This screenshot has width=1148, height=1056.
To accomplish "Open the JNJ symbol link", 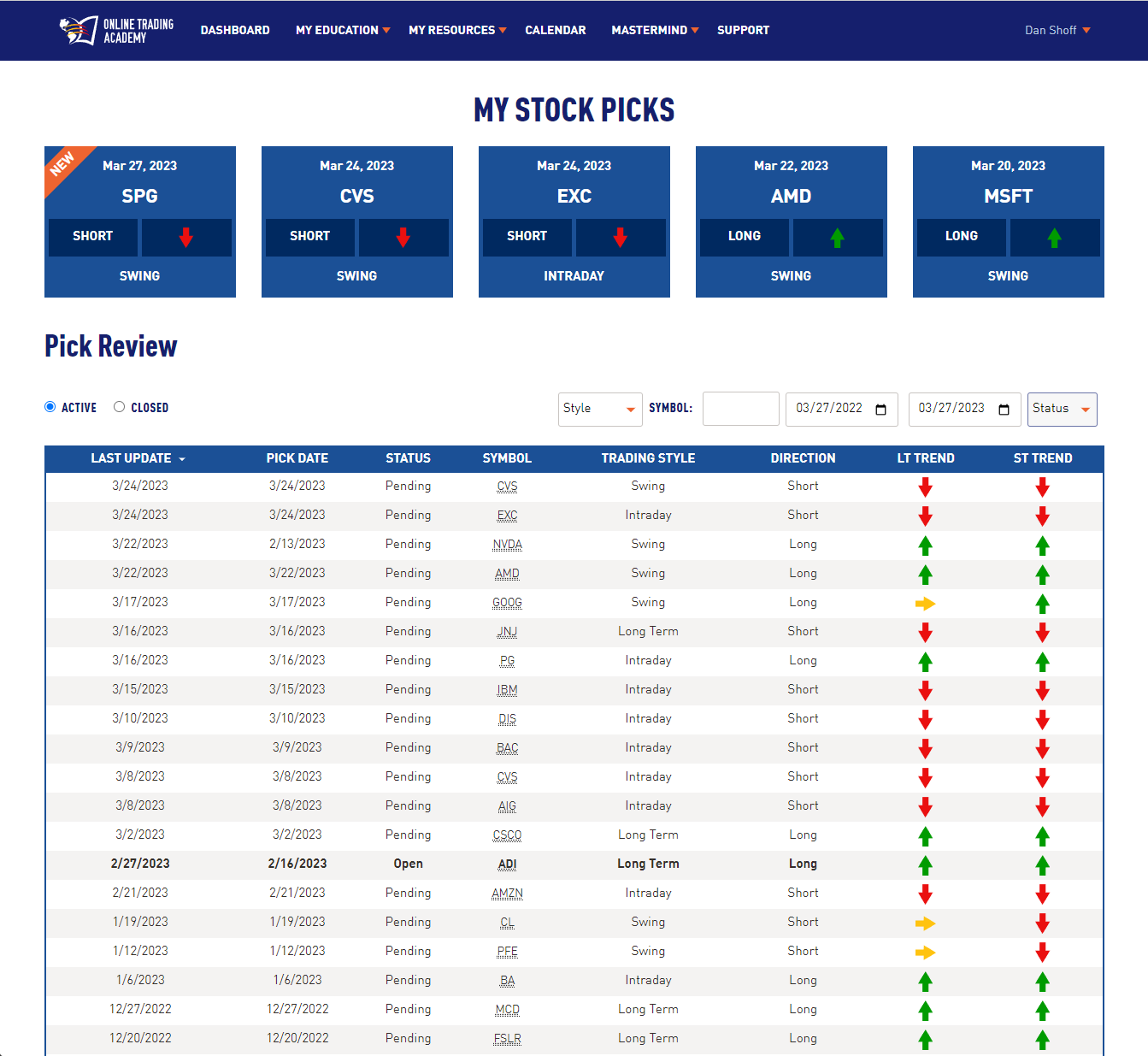I will (507, 632).
